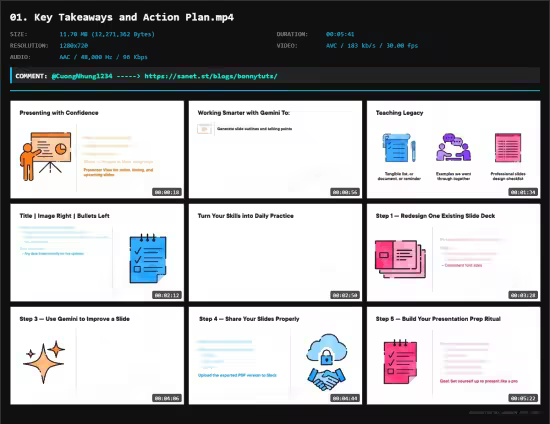Click the blue handshake icon

click(x=327, y=379)
